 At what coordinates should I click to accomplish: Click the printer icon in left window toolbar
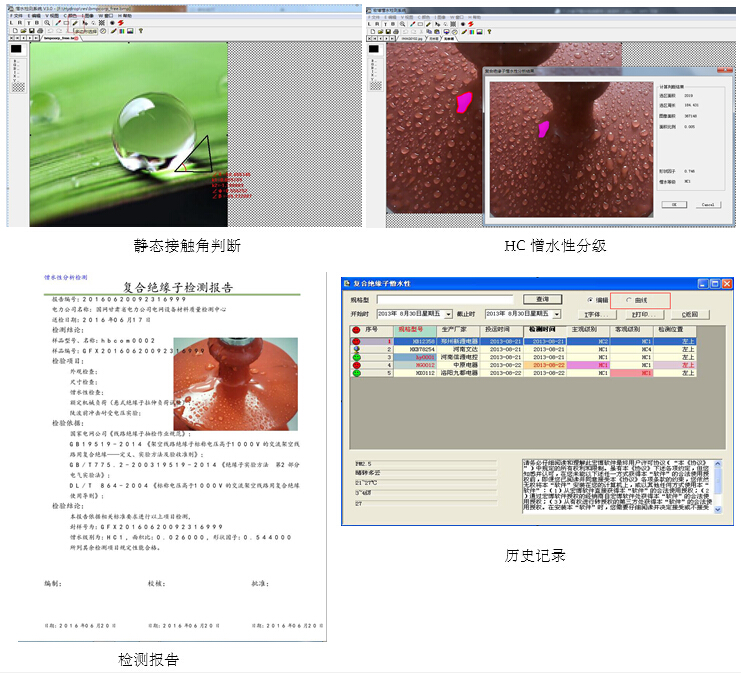(x=41, y=30)
